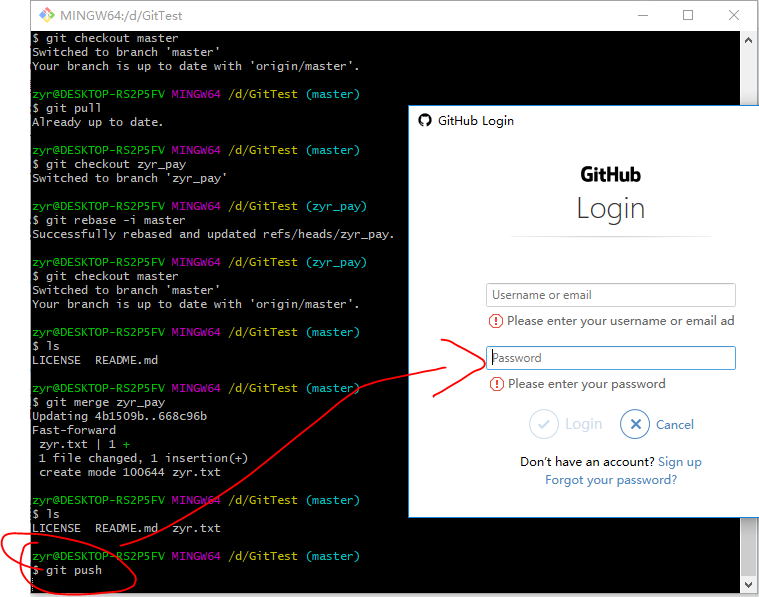
Task: Click 'Please enter your password' error message
Action: (x=587, y=384)
